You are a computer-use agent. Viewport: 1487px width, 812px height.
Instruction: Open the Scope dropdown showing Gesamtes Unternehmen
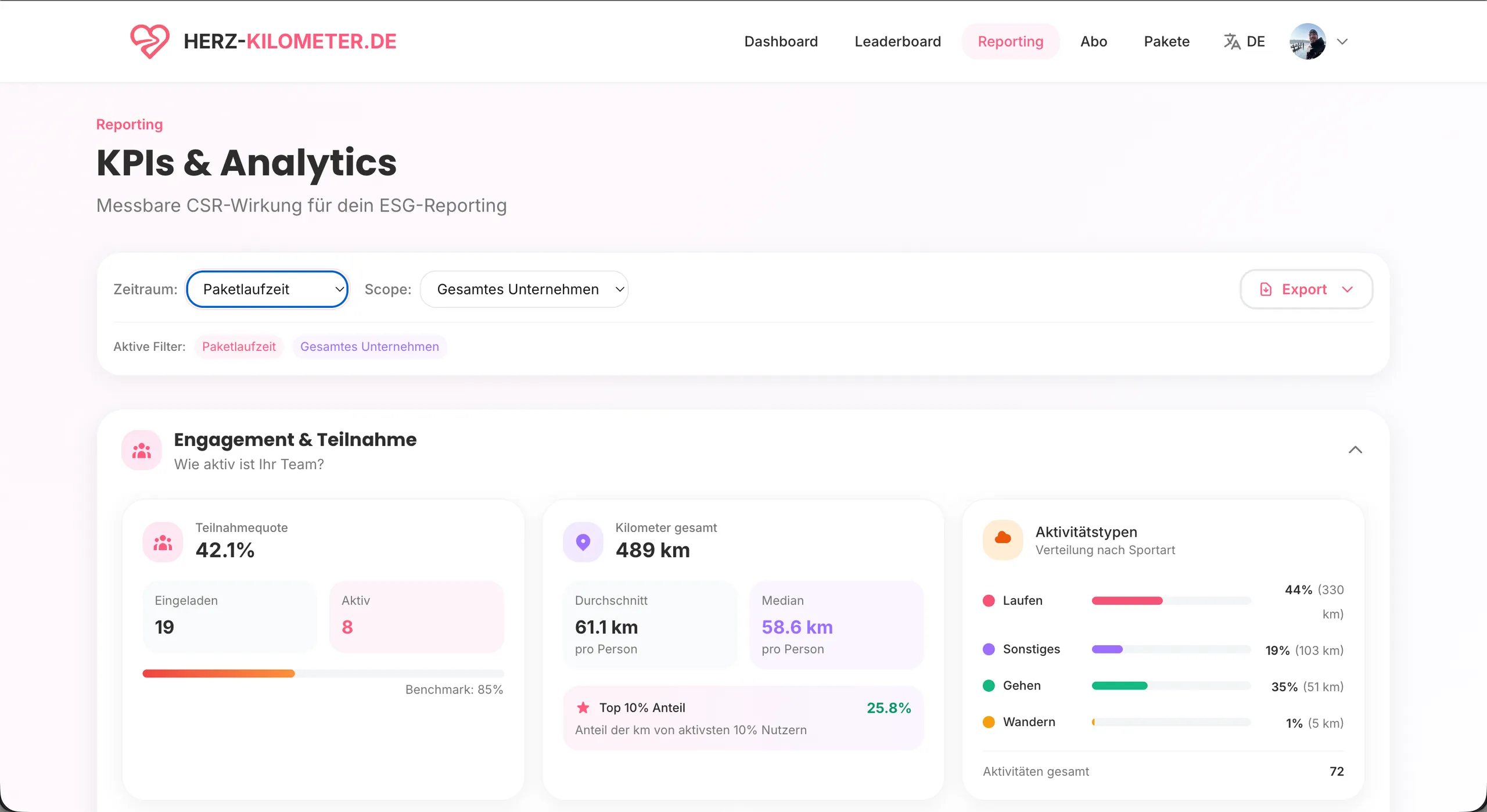(x=523, y=289)
